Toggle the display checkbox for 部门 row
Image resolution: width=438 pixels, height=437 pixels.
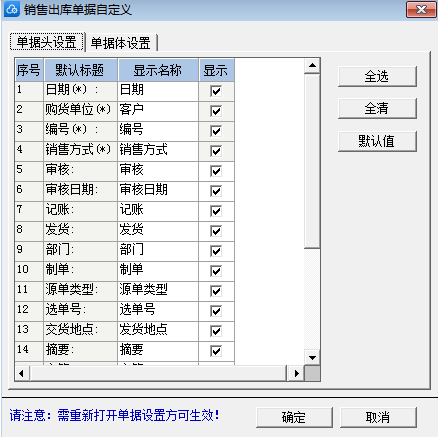click(x=216, y=251)
